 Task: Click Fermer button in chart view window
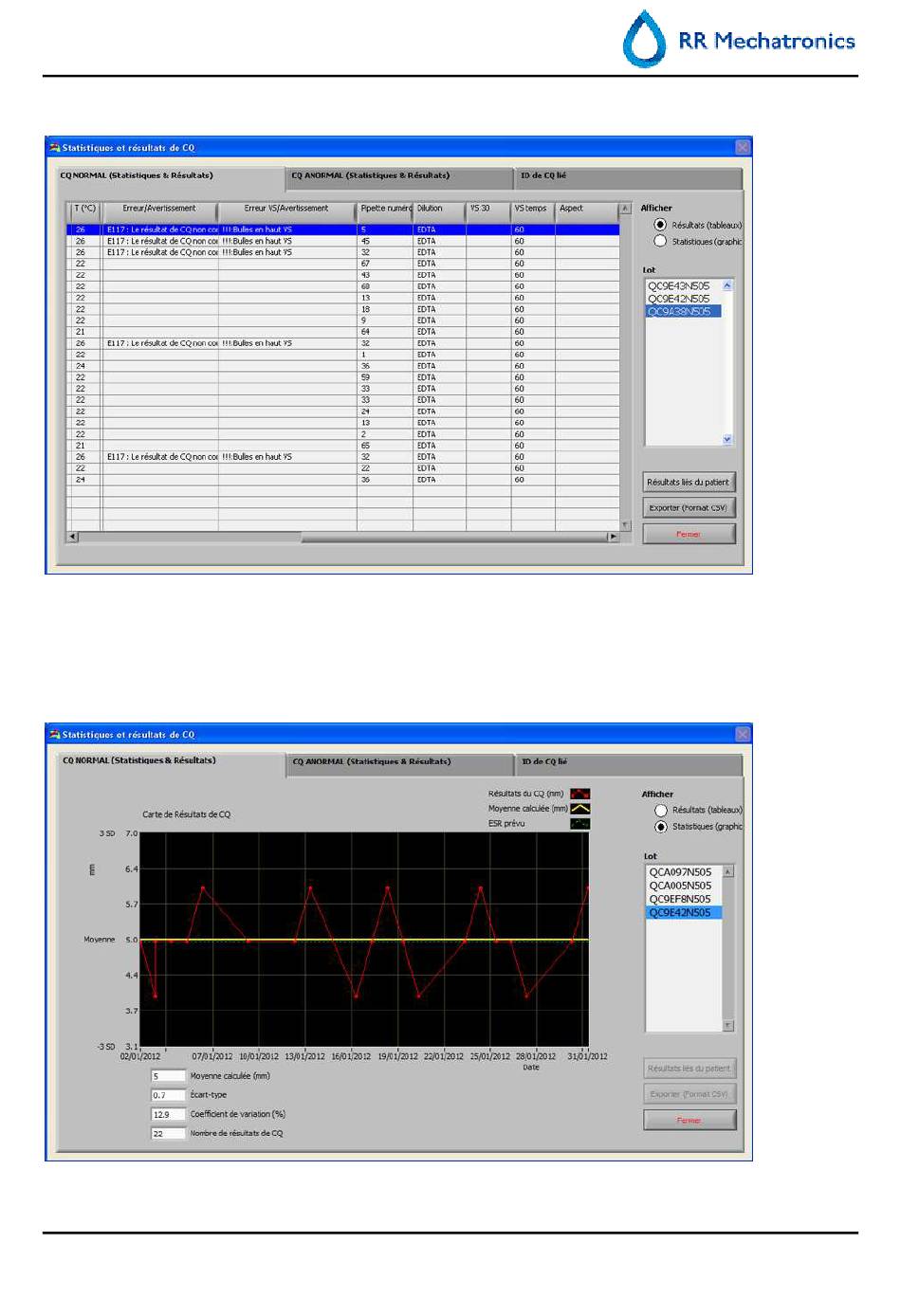coord(690,1121)
